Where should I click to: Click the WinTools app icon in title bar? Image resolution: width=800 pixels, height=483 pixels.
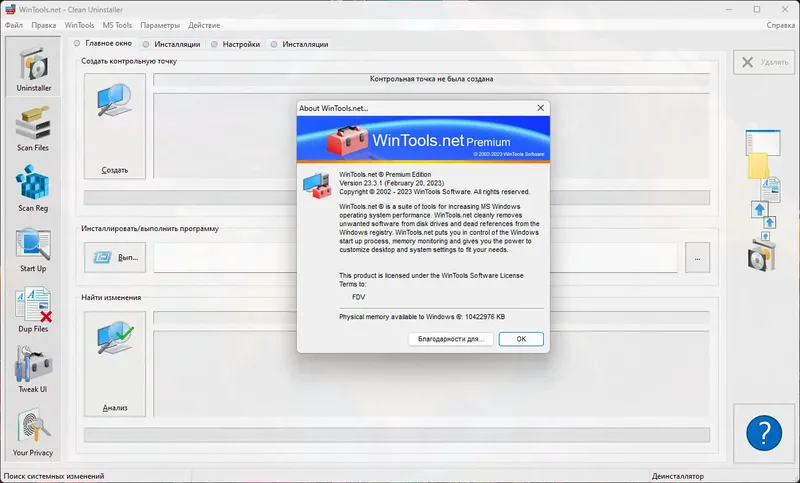(10, 9)
